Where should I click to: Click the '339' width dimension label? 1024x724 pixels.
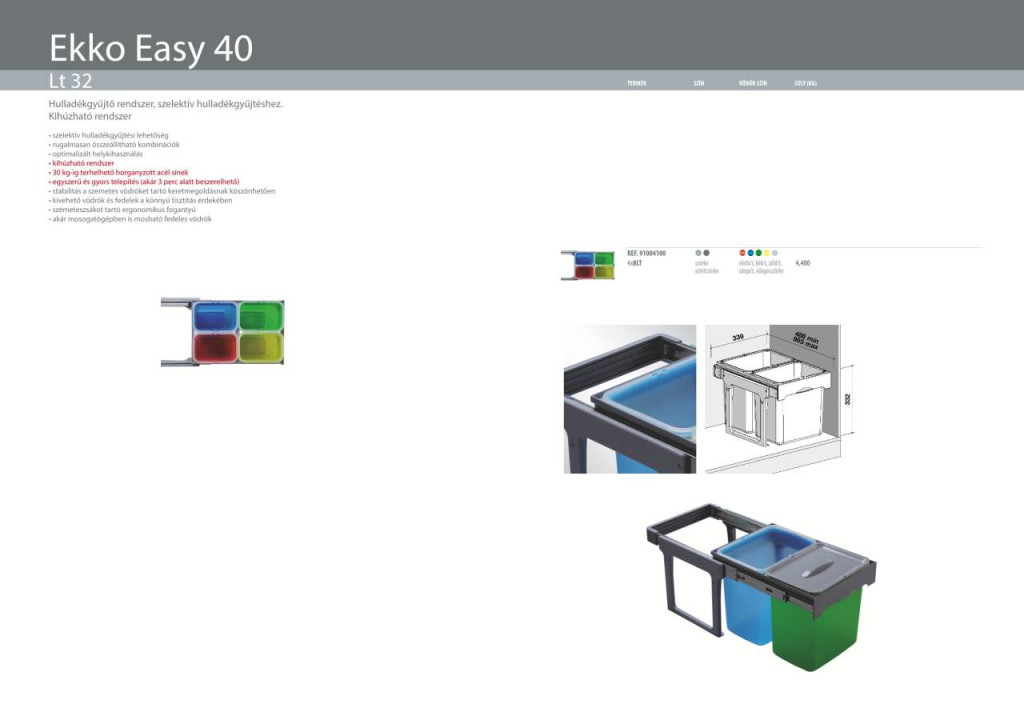point(738,337)
